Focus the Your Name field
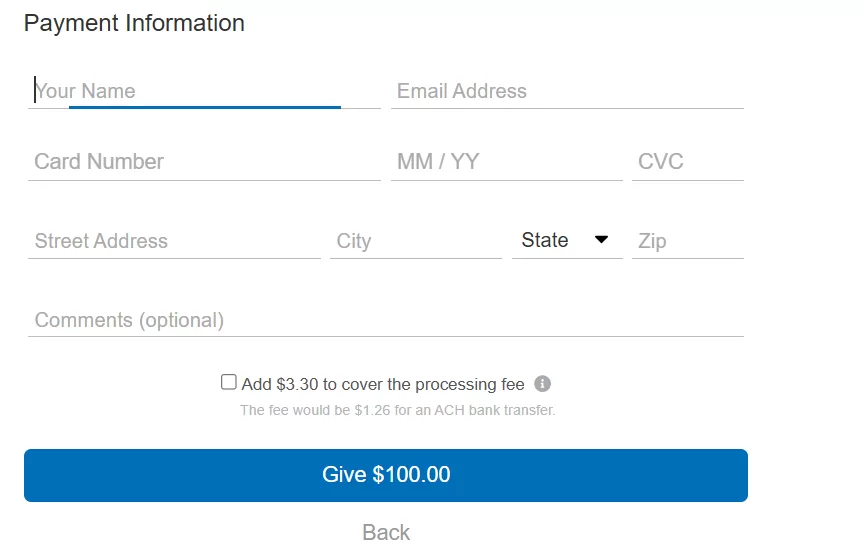This screenshot has width=864, height=556. tap(204, 91)
